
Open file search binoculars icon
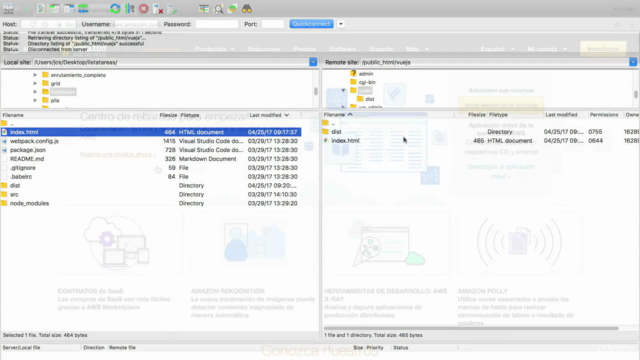[x=247, y=9]
